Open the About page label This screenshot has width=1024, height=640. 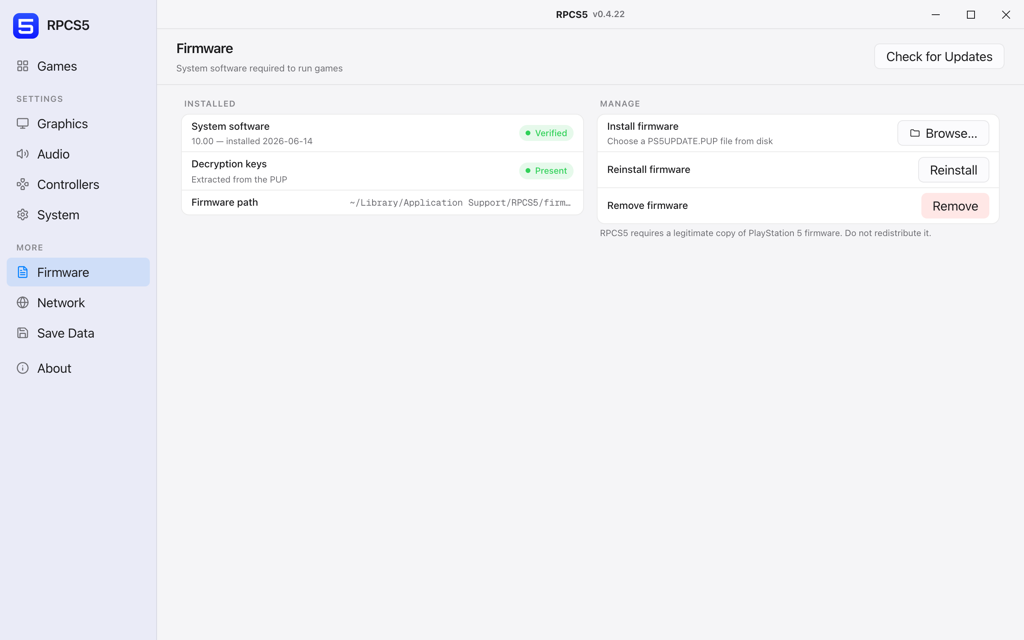54,368
